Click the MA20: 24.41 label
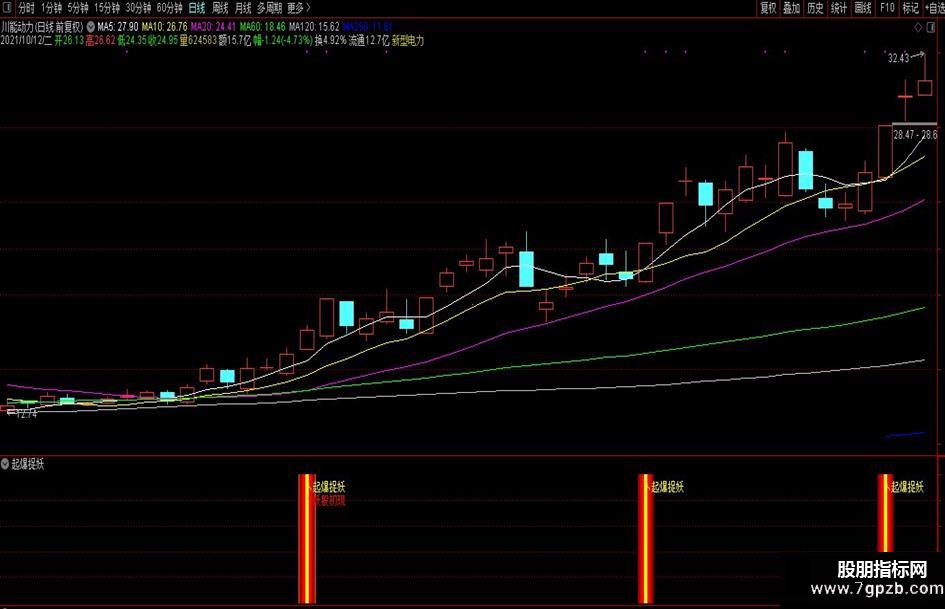This screenshot has height=609, width=945. (x=213, y=27)
